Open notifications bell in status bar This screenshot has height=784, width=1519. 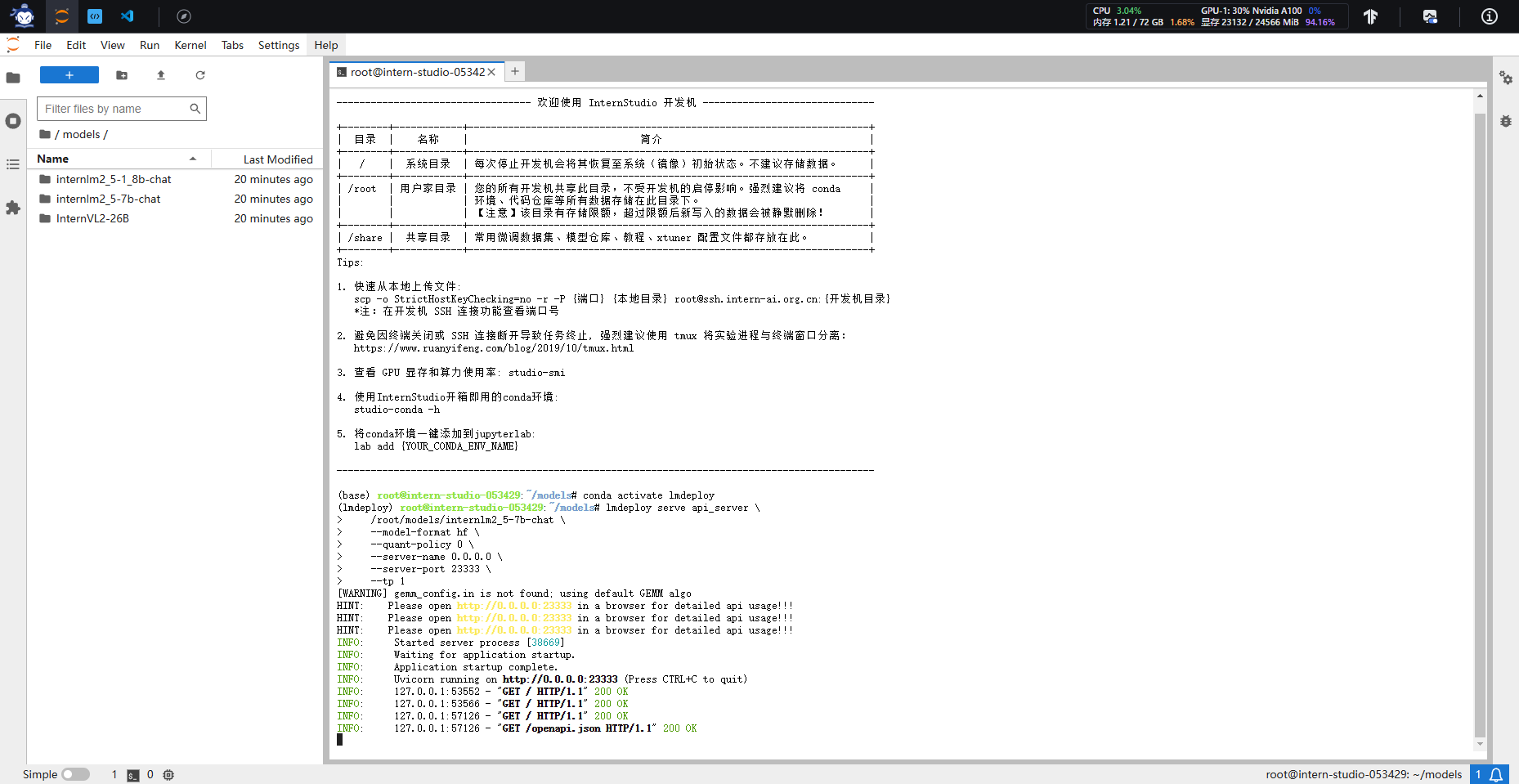coord(1496,775)
